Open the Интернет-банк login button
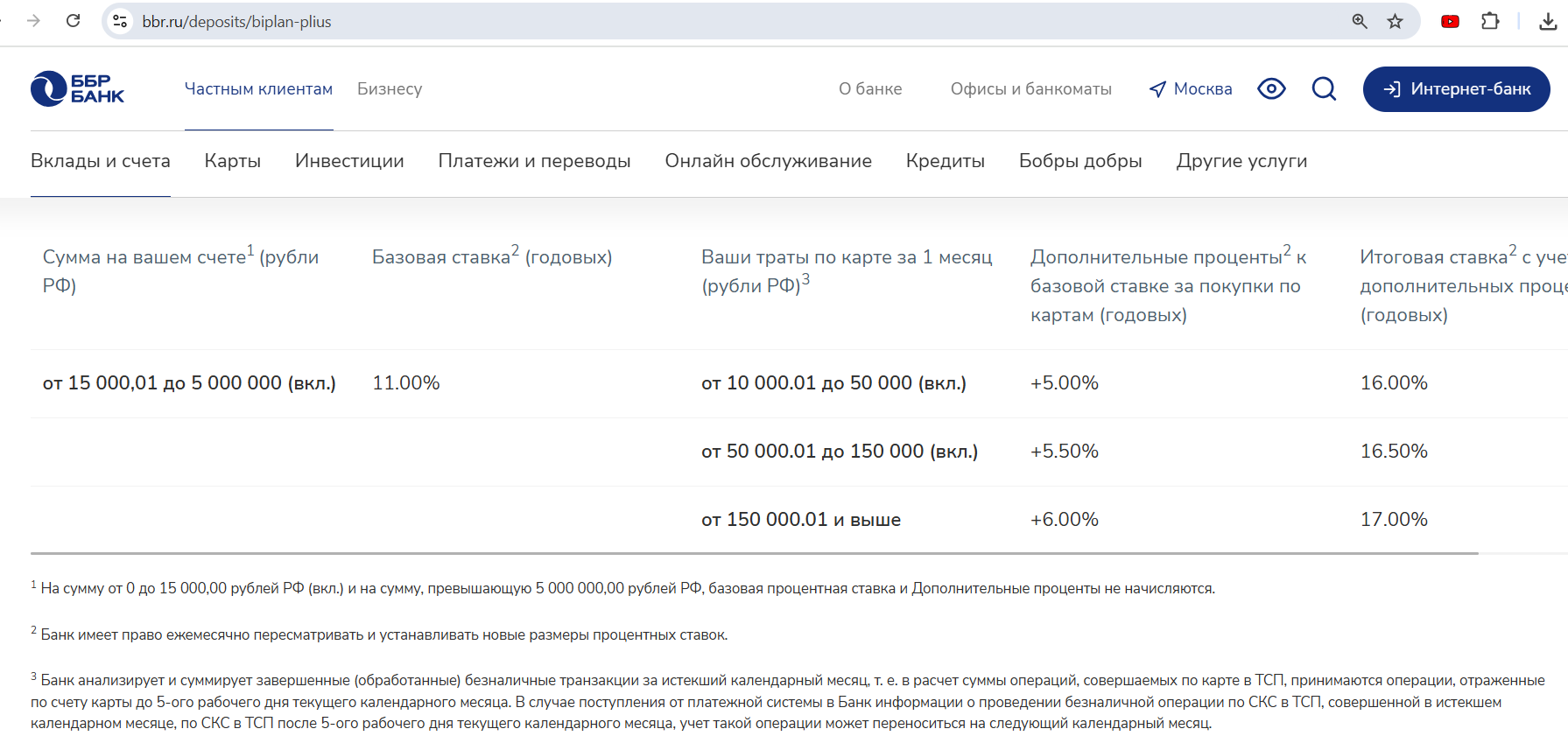Image resolution: width=1568 pixels, height=750 pixels. coord(1457,88)
